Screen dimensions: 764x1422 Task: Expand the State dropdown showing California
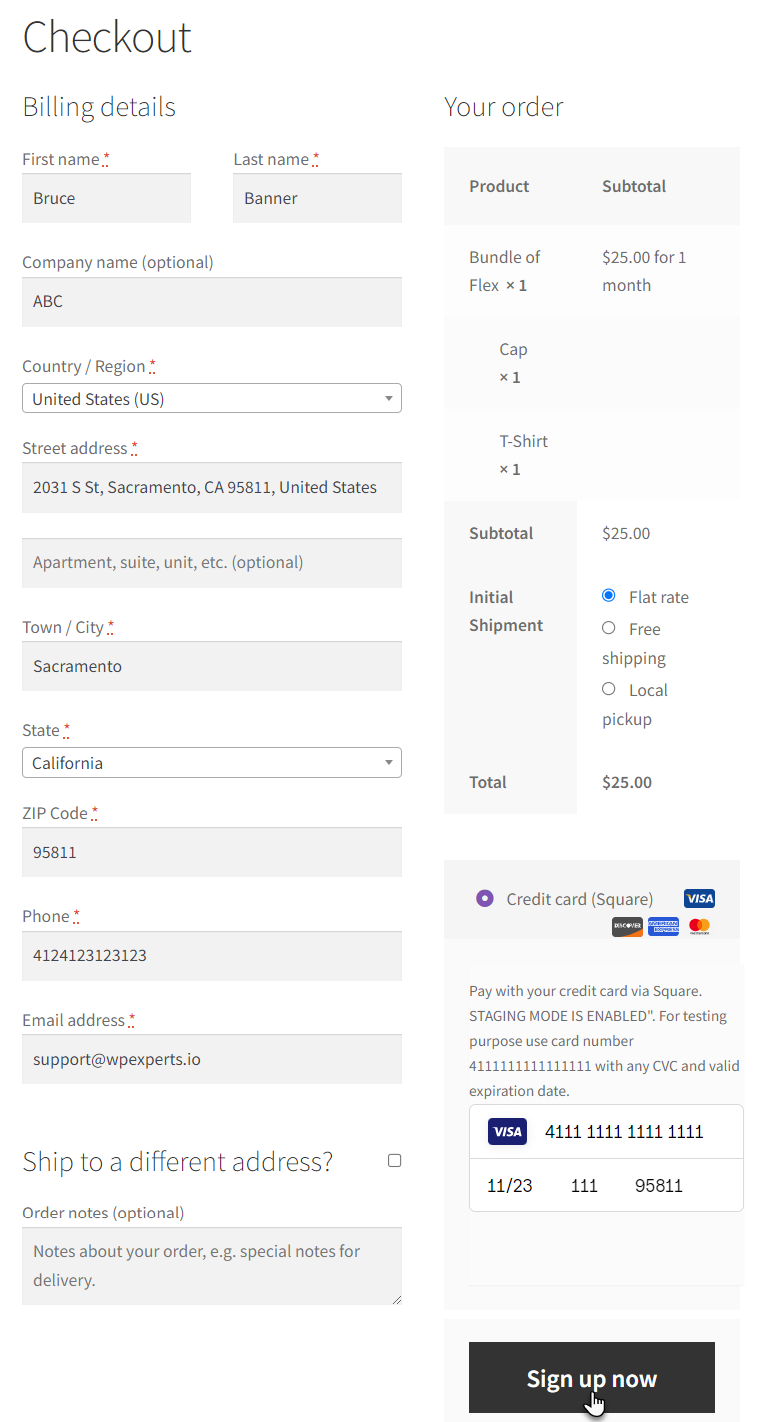(212, 762)
